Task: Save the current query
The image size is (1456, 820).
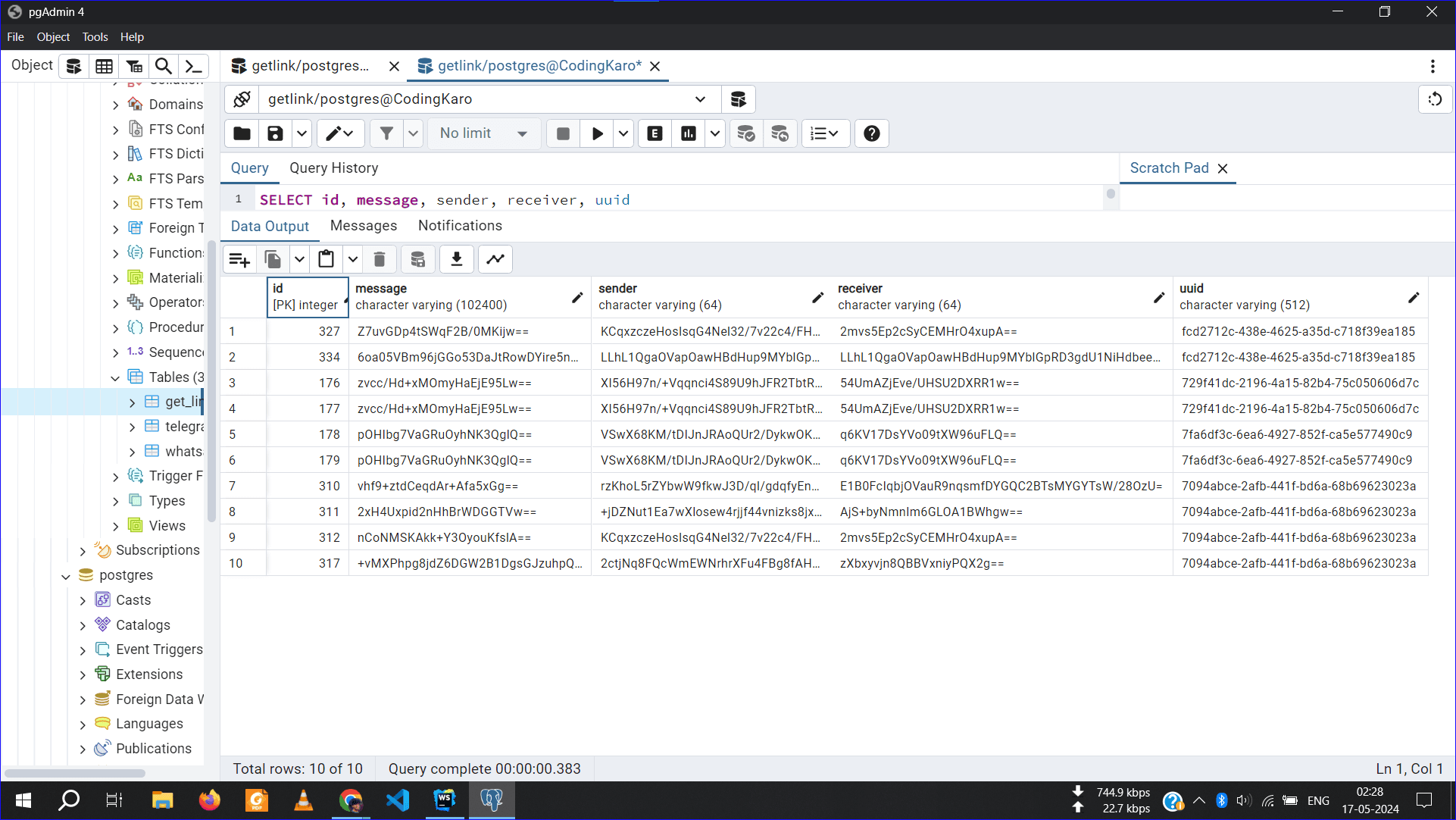Action: point(274,133)
